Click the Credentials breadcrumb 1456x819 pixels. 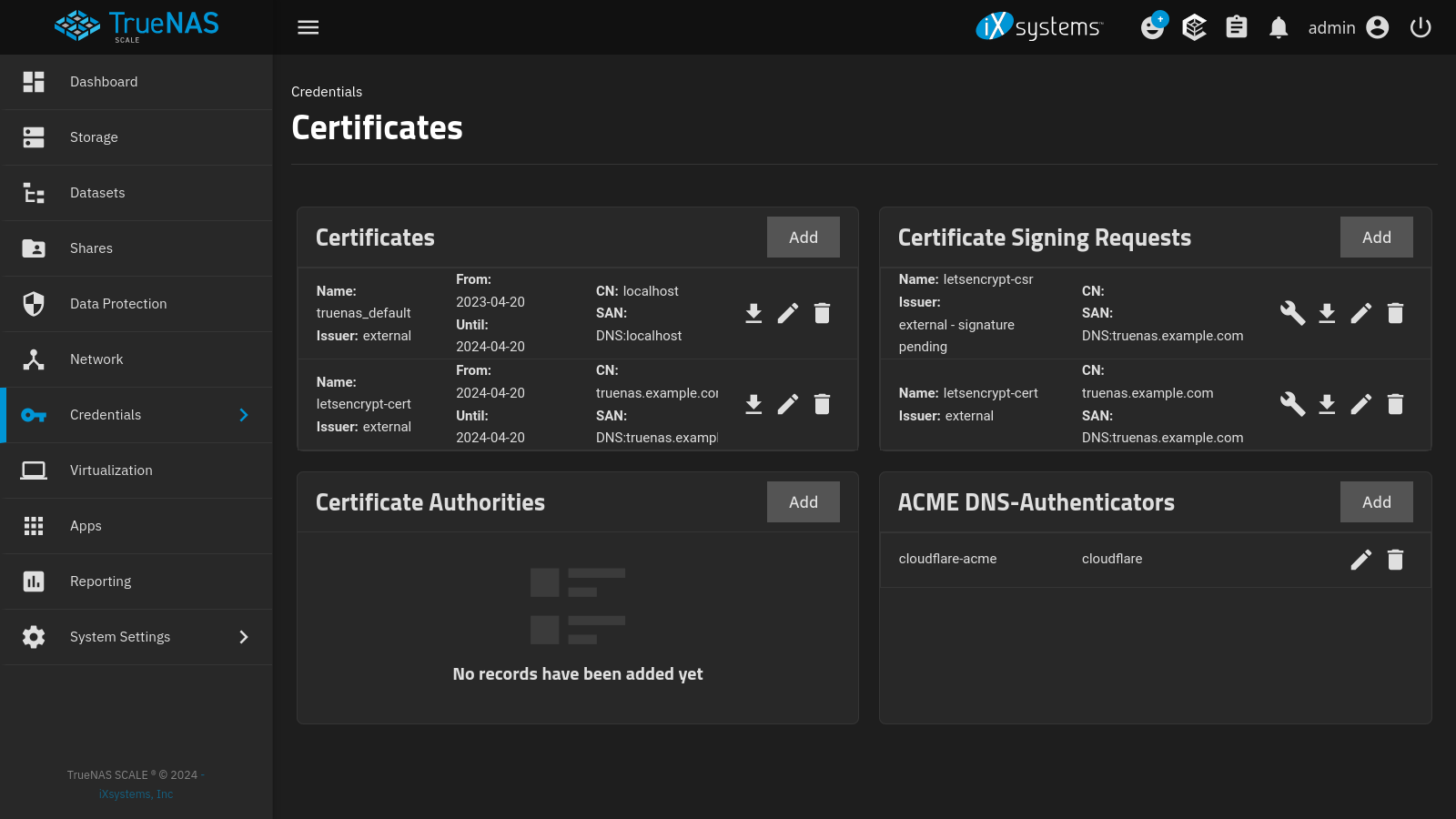(x=326, y=91)
